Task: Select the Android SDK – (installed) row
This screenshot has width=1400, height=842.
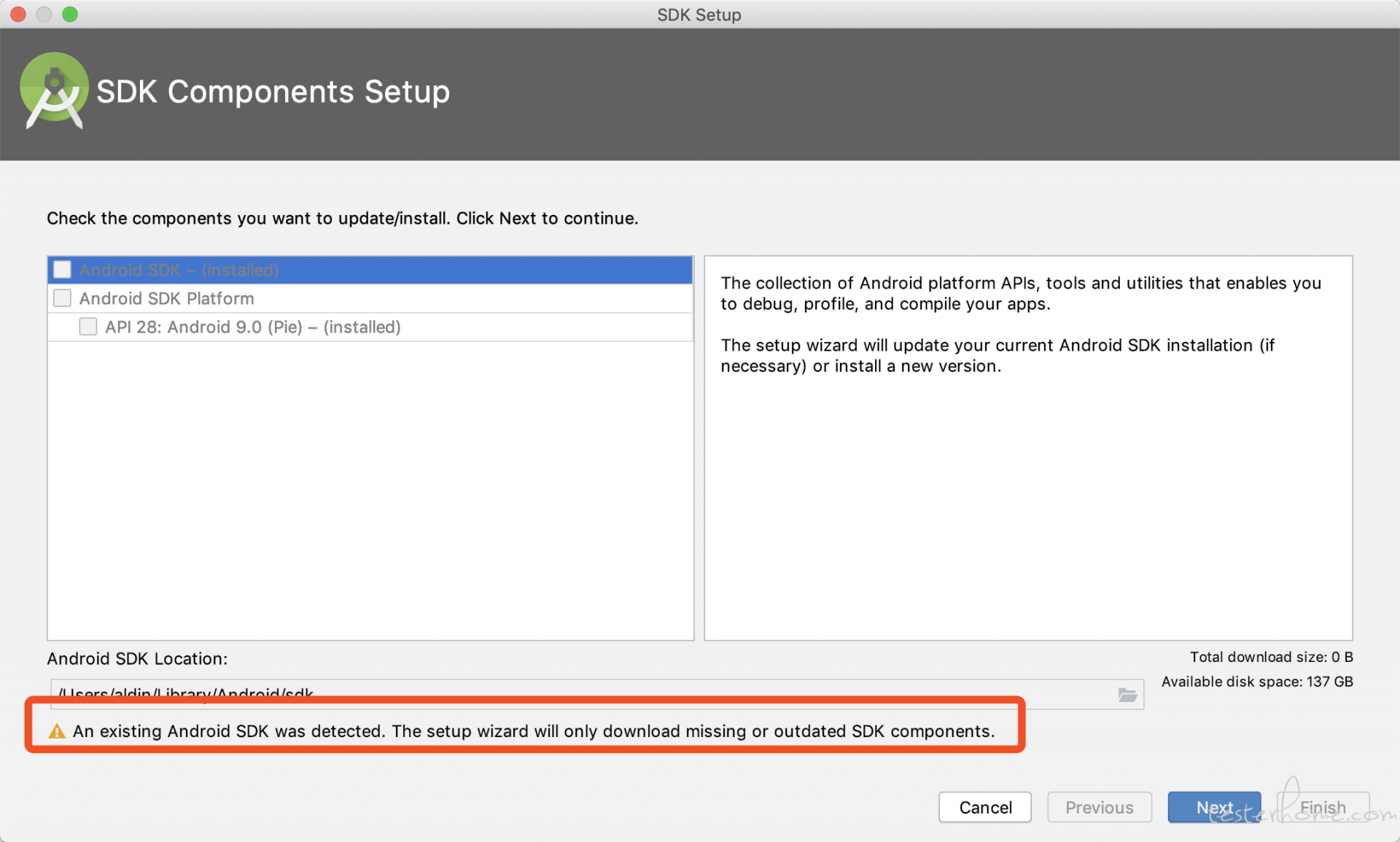Action: (x=370, y=270)
